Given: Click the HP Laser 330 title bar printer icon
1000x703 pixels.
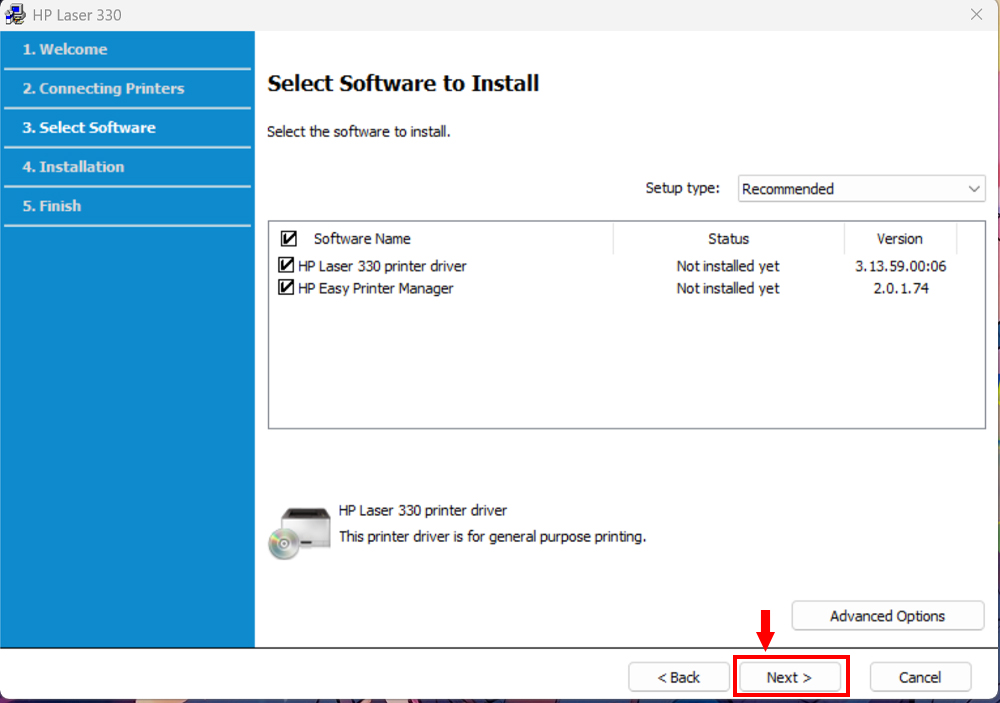Looking at the screenshot, I should point(14,14).
